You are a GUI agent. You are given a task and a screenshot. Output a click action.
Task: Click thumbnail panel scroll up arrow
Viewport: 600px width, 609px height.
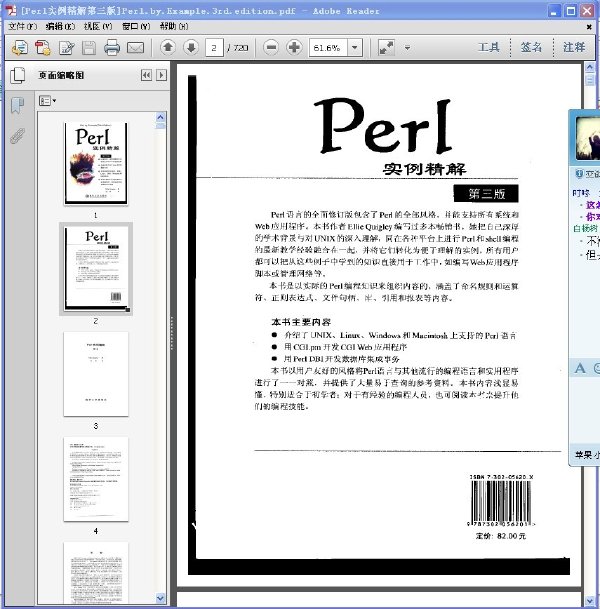point(161,117)
